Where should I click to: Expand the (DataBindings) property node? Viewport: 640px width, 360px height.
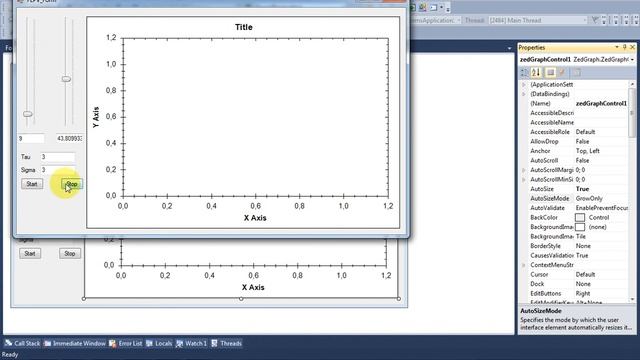(524, 94)
